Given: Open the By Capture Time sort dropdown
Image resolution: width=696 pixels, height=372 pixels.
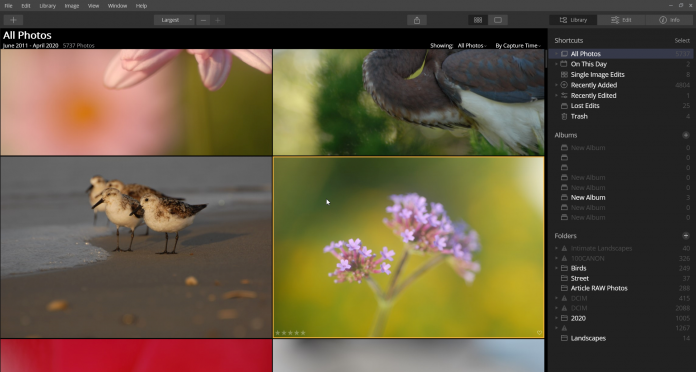Looking at the screenshot, I should (x=518, y=46).
